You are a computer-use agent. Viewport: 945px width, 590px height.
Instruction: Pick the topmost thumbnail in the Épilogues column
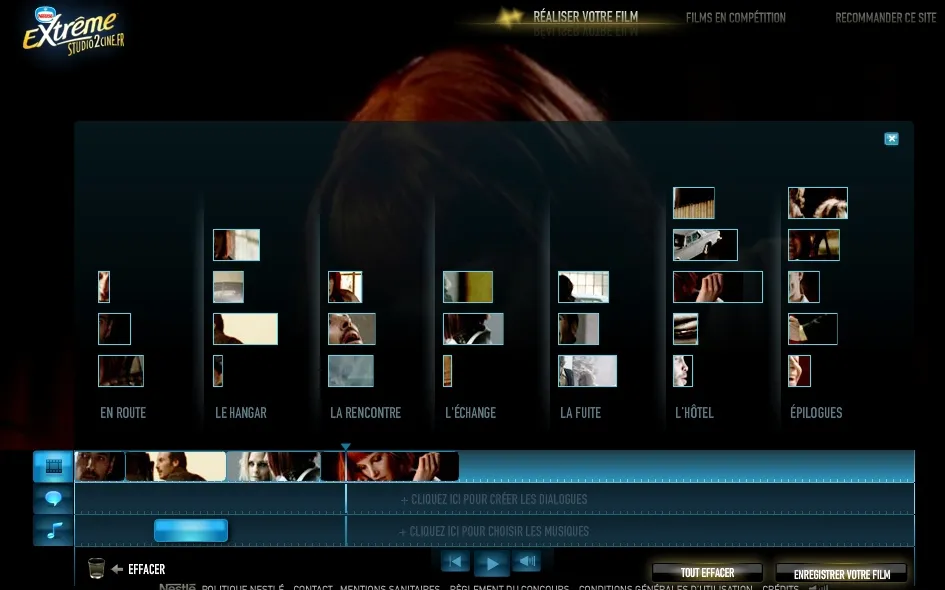(818, 202)
